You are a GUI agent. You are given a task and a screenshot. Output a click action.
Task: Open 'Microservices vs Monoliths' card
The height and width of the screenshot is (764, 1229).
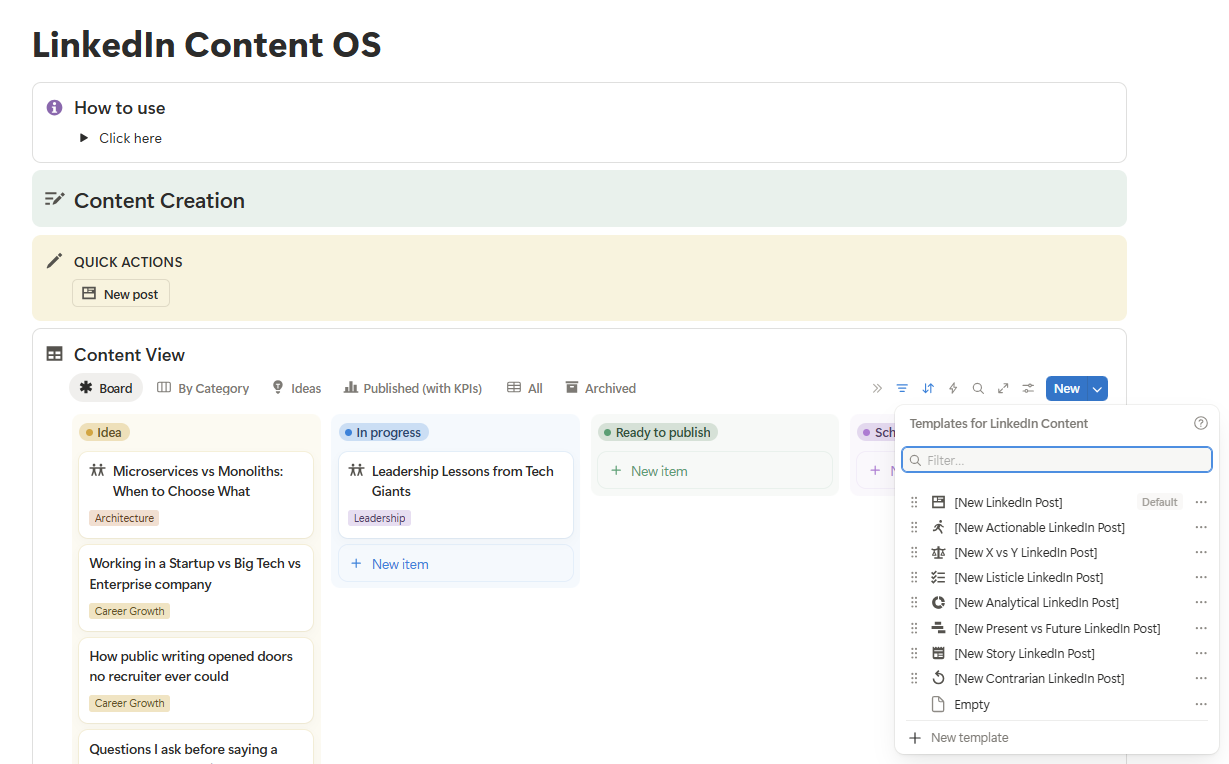196,495
